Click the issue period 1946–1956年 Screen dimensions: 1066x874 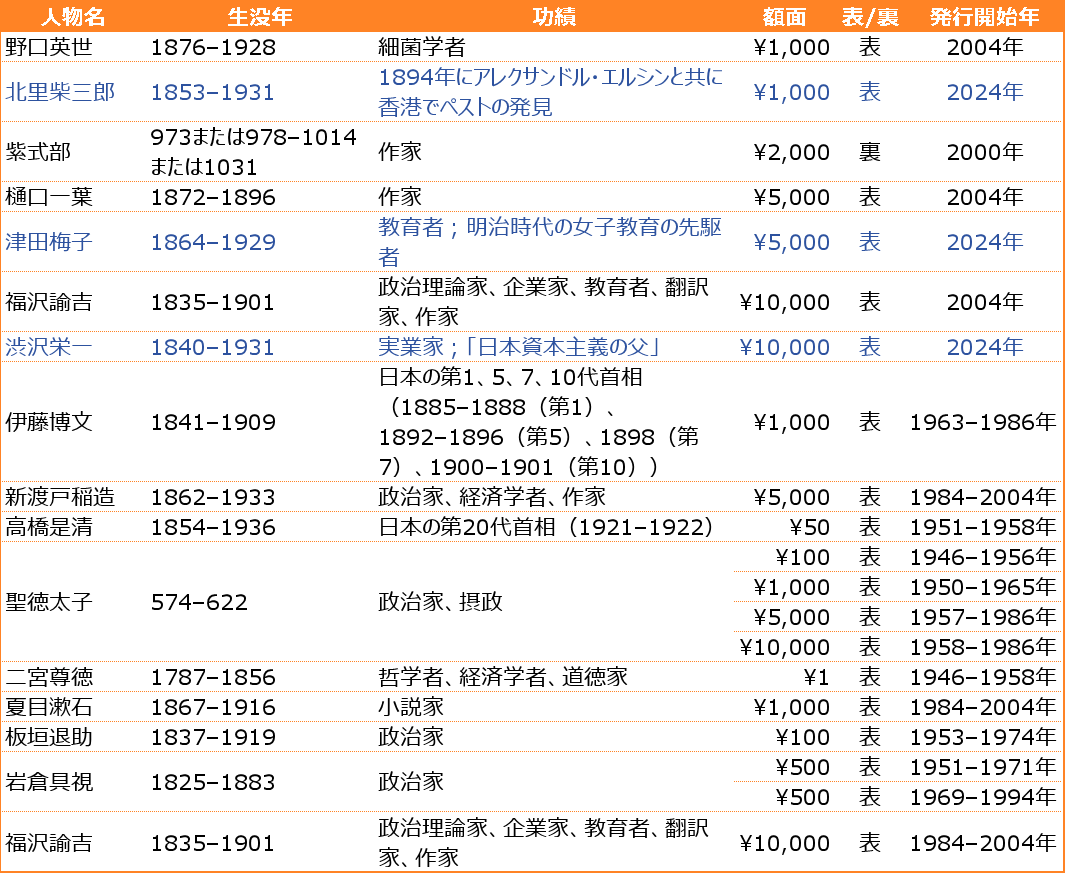point(983,557)
